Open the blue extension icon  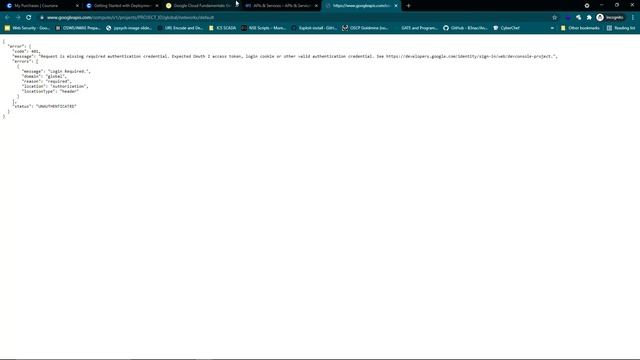pyautogui.click(x=568, y=18)
